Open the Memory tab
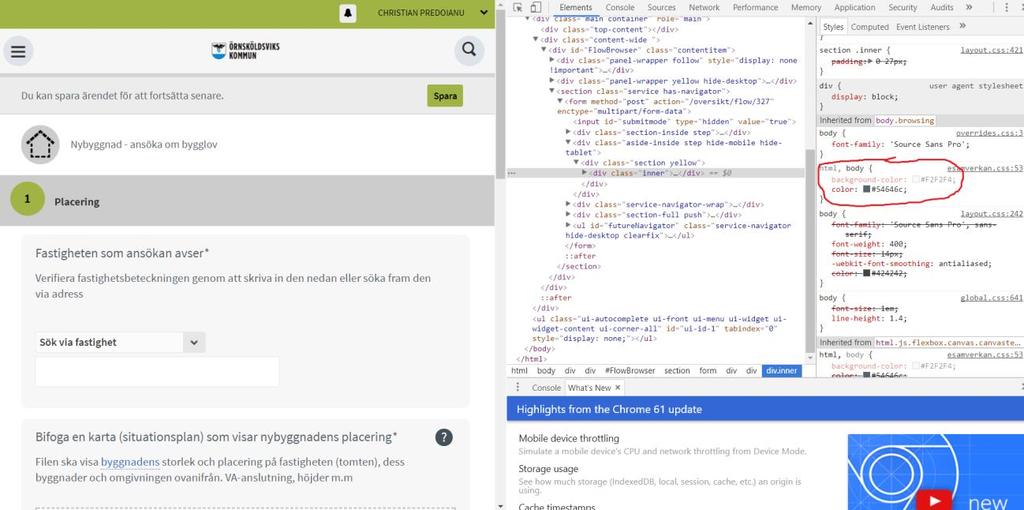Screen dimensions: 1024x510 806,7
